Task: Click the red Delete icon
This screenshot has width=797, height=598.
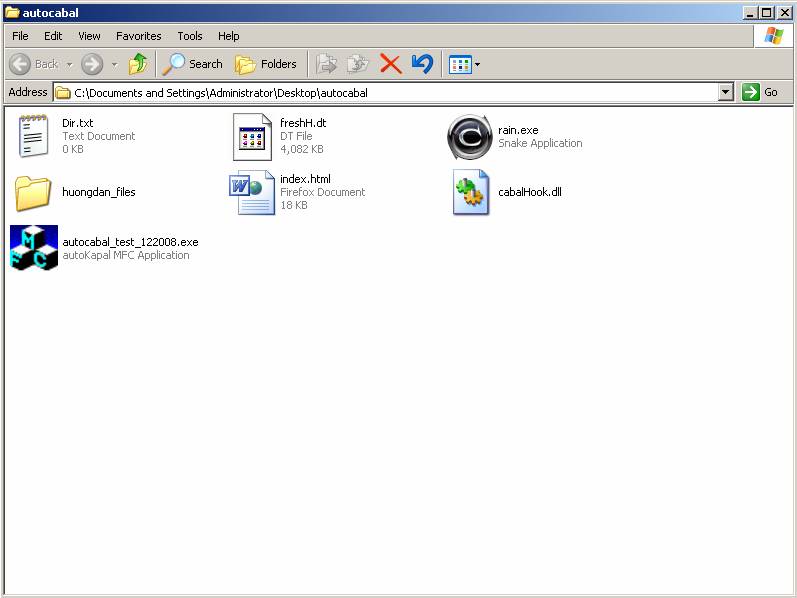Action: point(390,64)
